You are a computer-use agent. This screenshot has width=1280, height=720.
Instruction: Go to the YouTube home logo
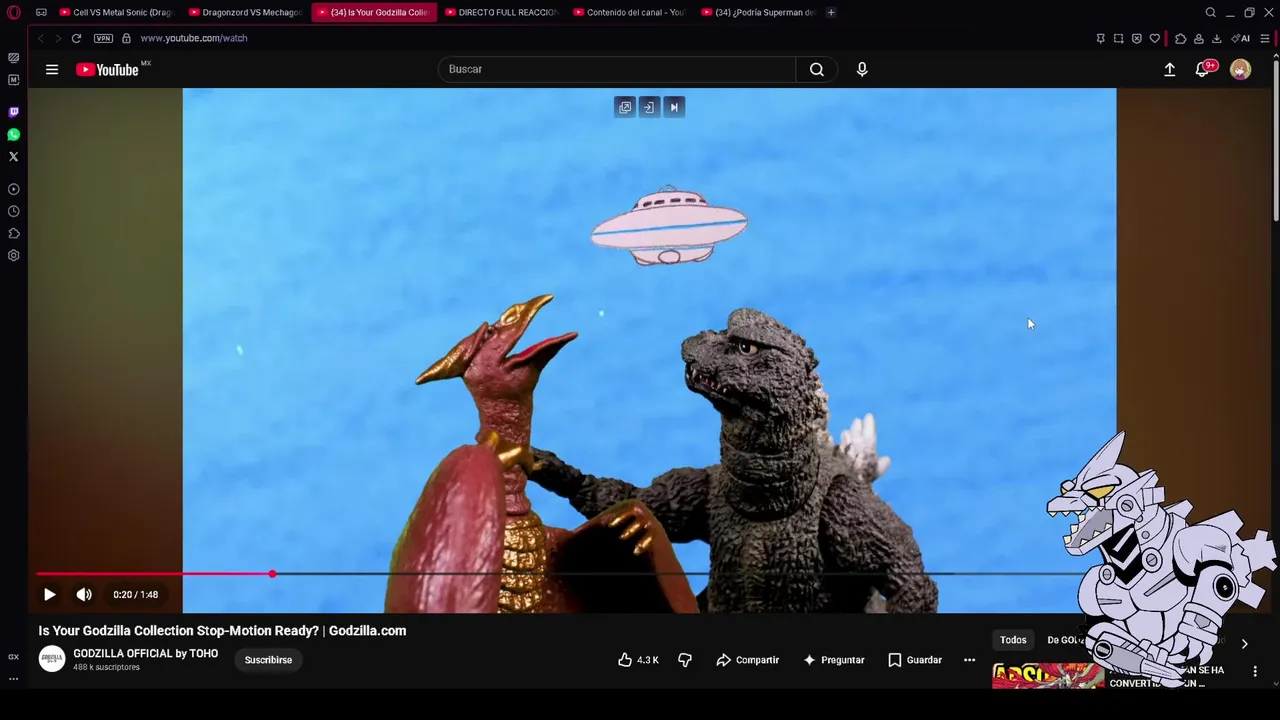(x=107, y=69)
